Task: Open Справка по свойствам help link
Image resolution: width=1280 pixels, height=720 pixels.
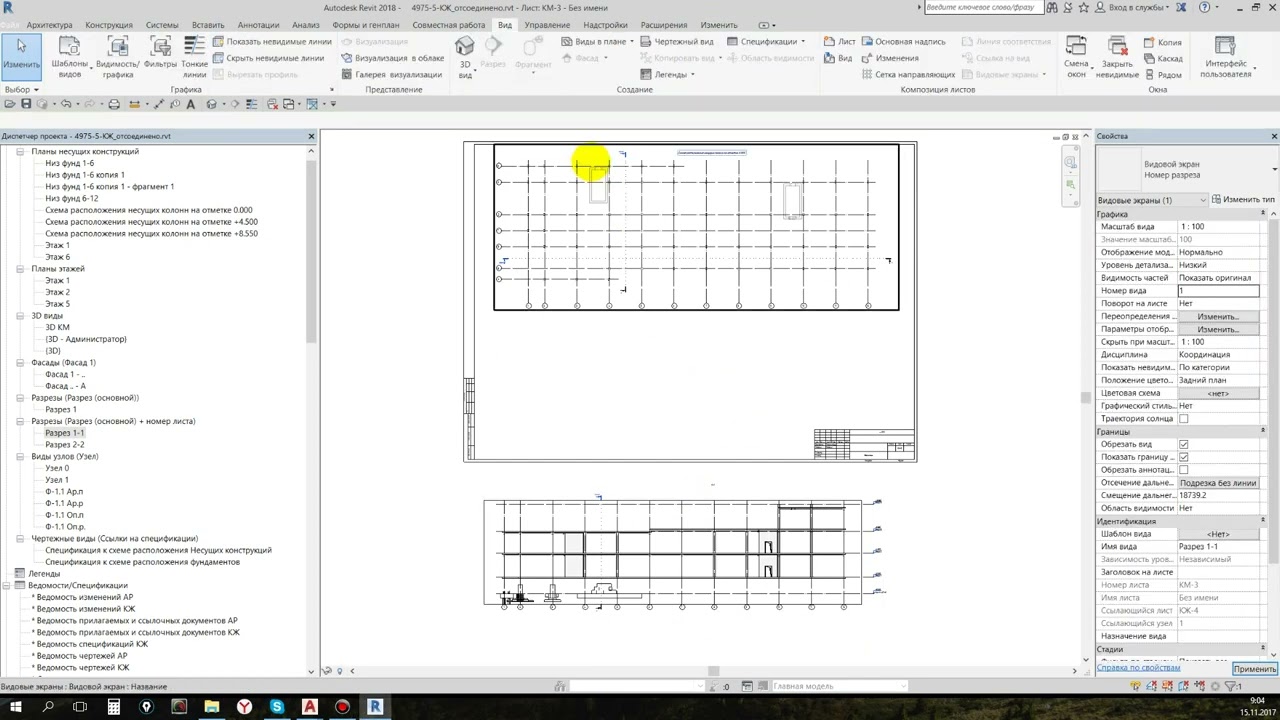Action: (x=1139, y=668)
